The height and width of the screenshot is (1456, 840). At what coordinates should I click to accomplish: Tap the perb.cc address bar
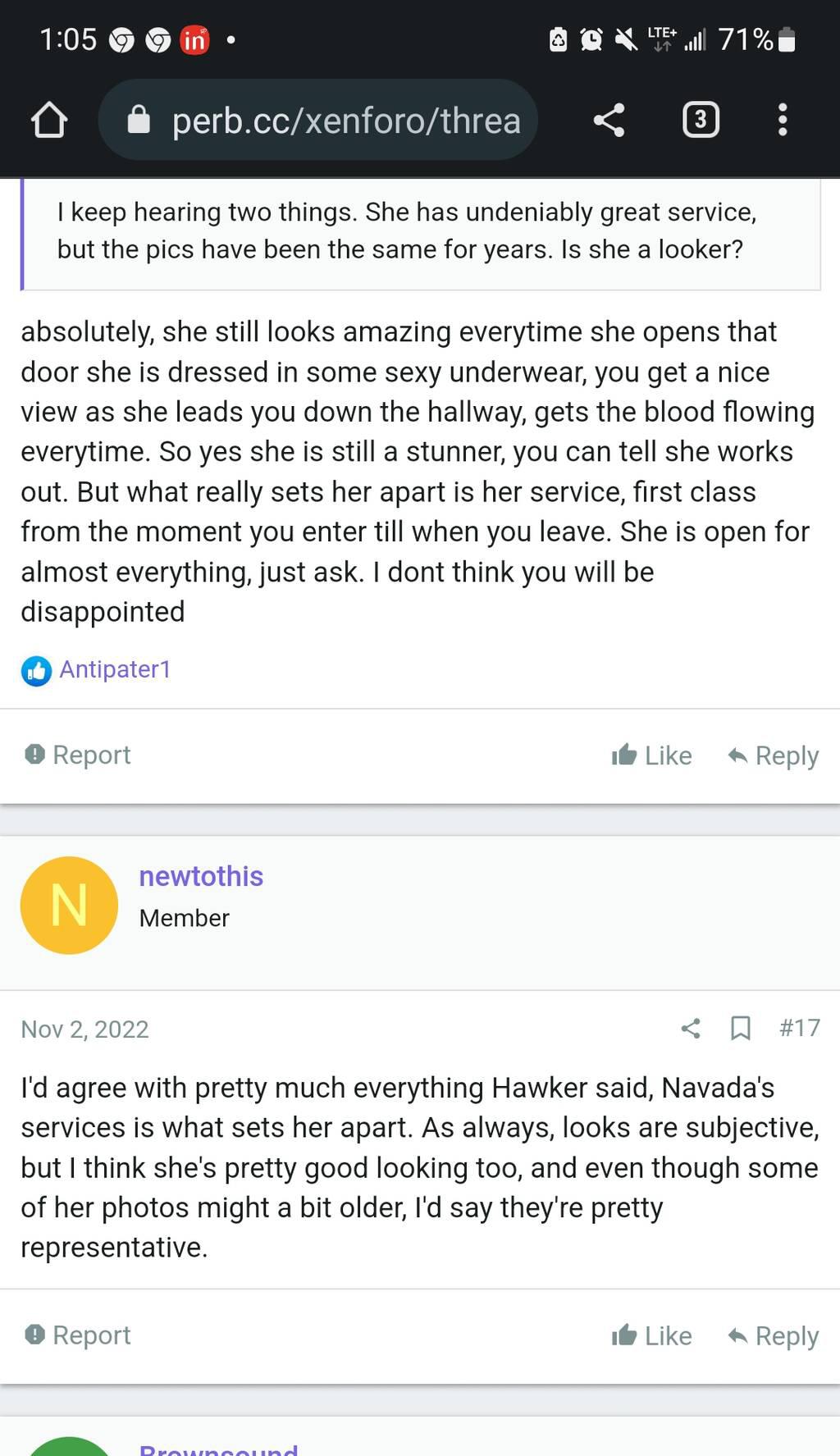point(345,121)
